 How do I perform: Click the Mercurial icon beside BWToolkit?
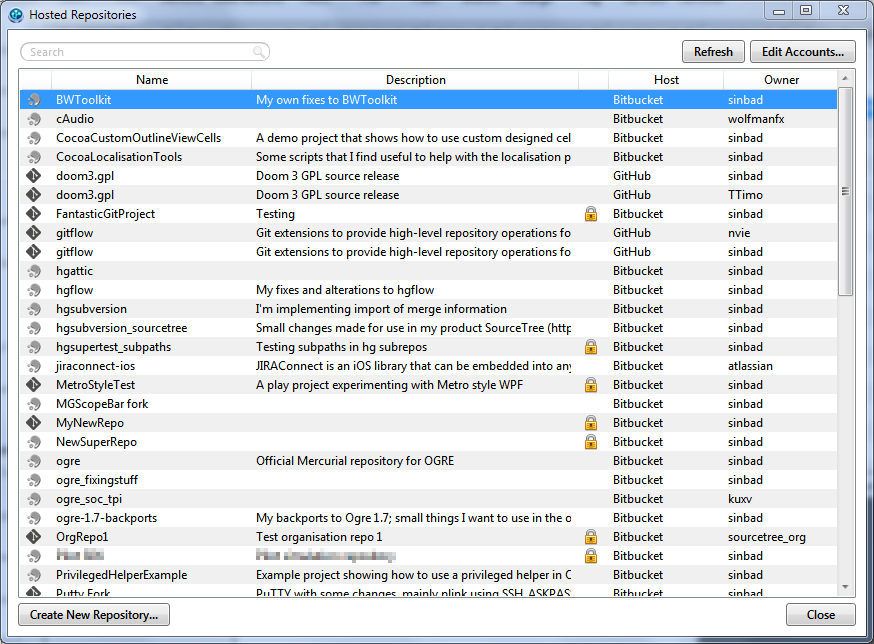coord(34,100)
